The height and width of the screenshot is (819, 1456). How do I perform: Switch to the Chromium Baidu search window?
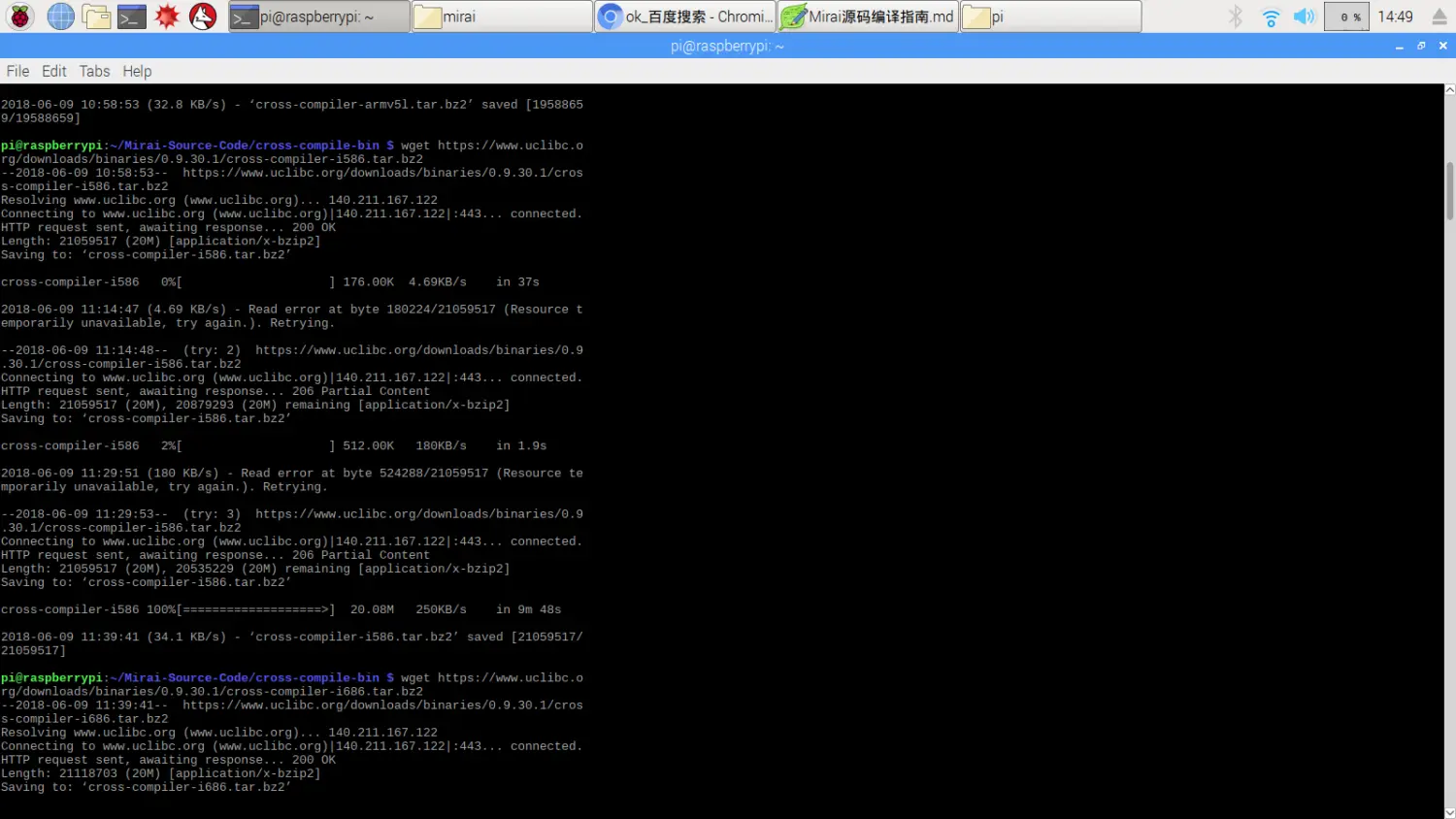pyautogui.click(x=685, y=16)
